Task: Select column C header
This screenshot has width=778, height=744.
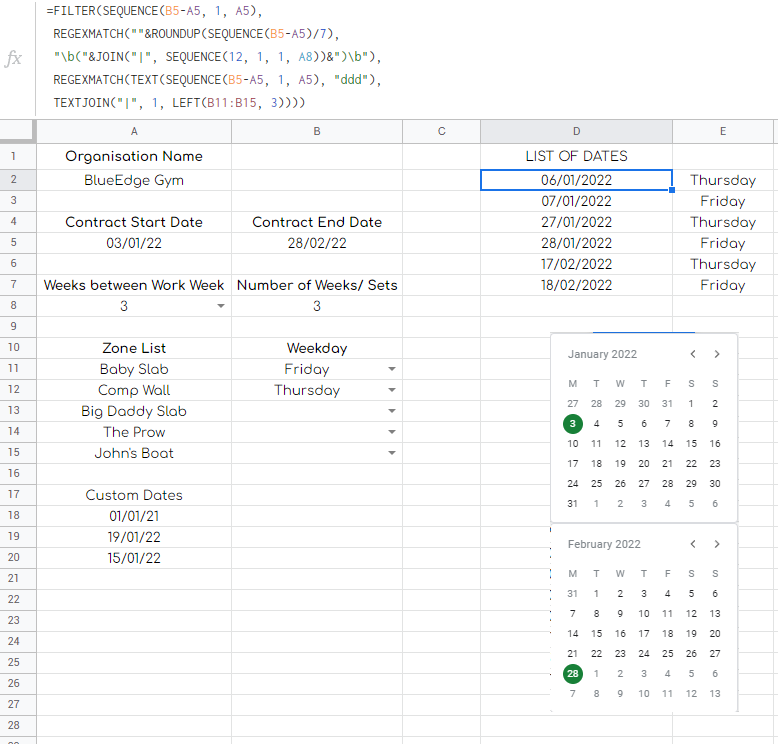Action: [x=442, y=132]
